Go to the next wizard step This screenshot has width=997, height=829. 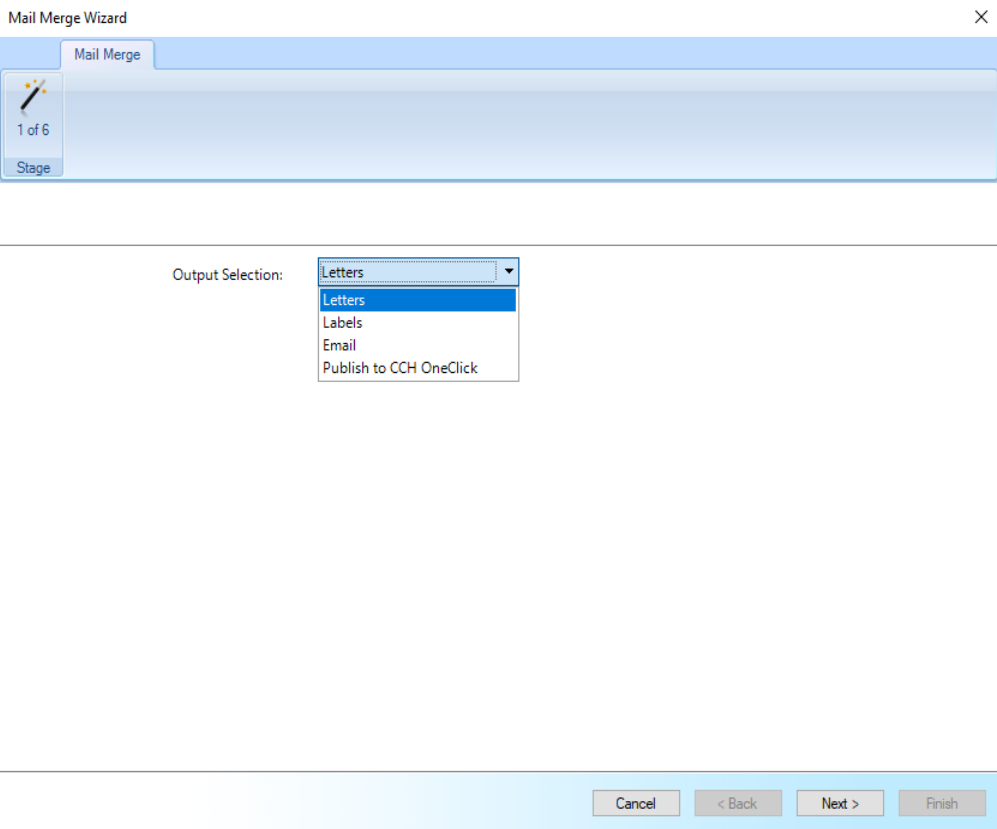tap(840, 804)
